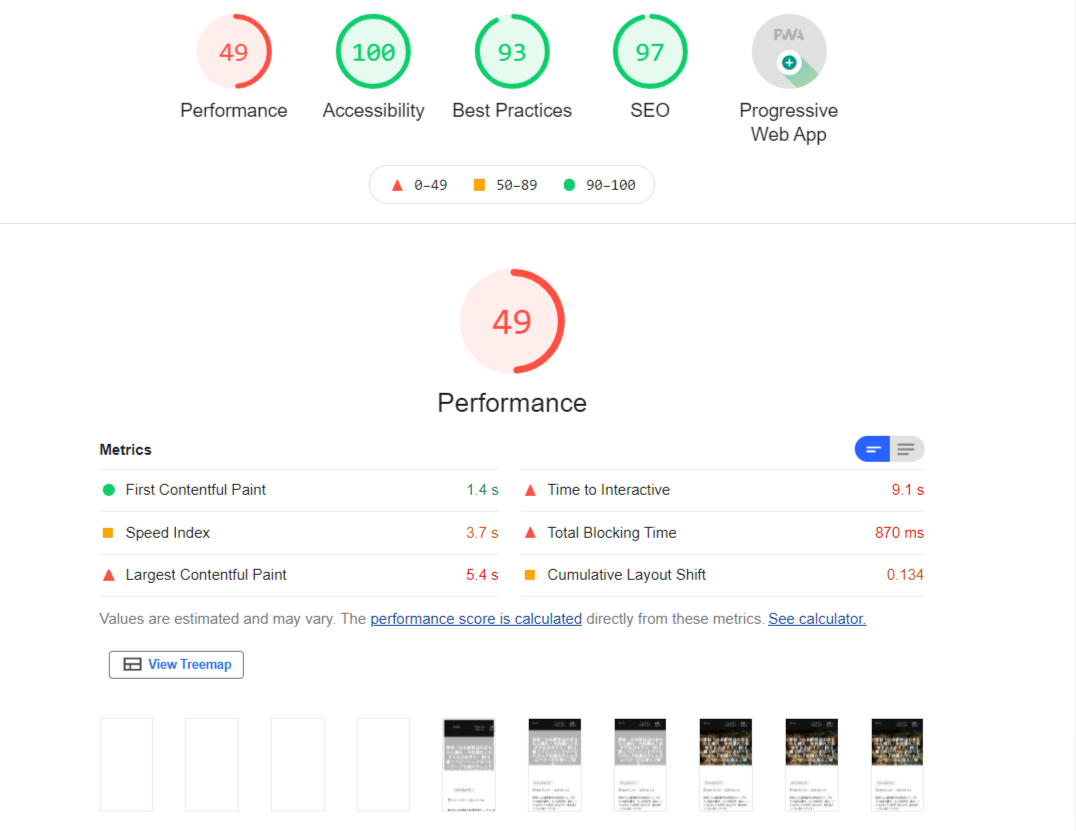Click the Performance score gauge showing 49 at top
1076x831 pixels.
pyautogui.click(x=234, y=52)
